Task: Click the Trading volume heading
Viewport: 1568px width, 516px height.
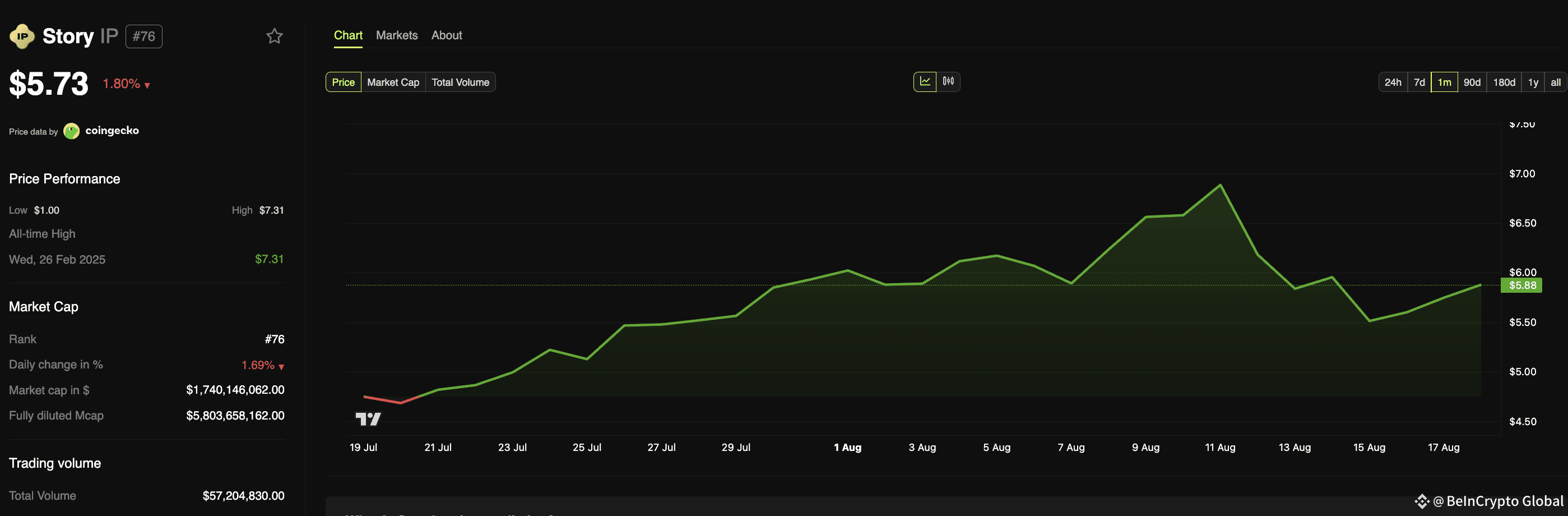Action: click(x=55, y=463)
